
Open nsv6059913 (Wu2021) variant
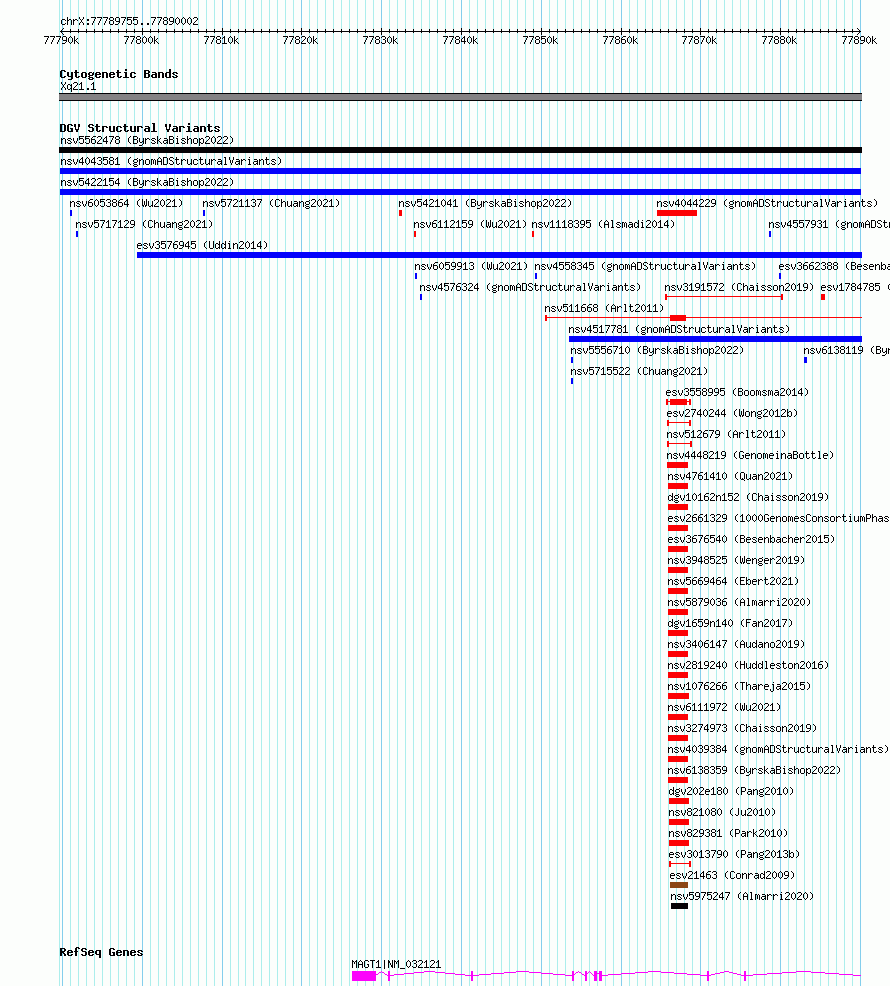coord(471,267)
